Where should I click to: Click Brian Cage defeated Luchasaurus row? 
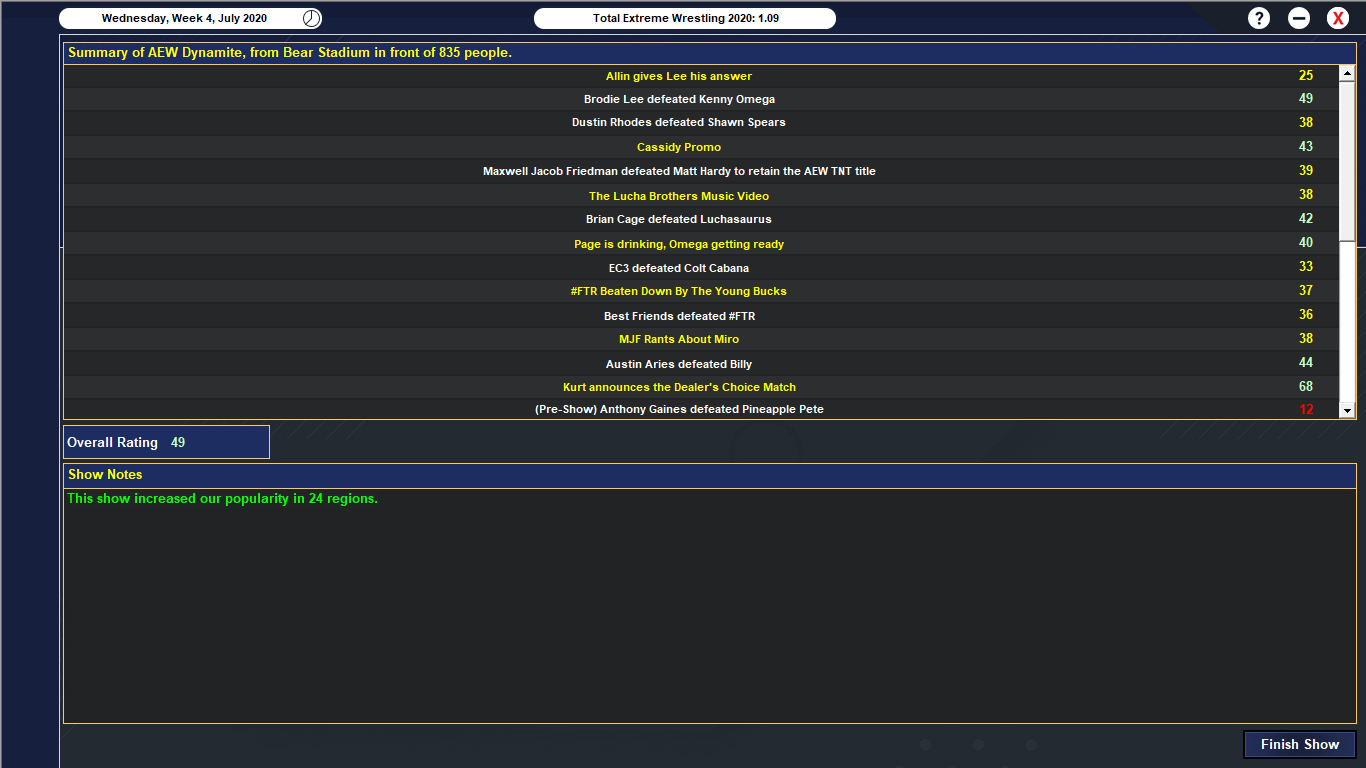[678, 219]
